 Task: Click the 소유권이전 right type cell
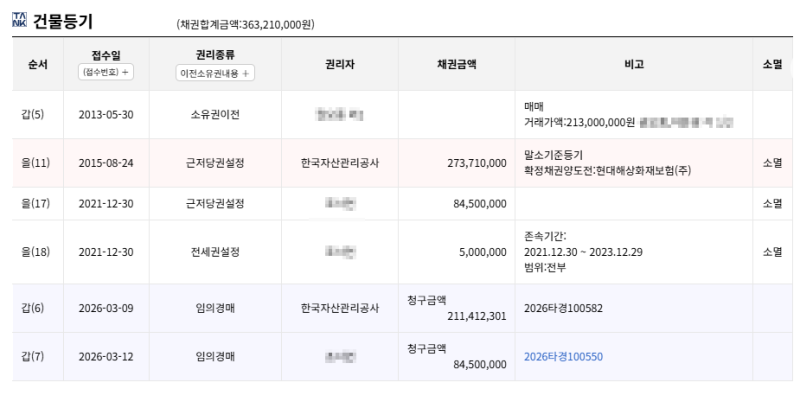click(x=215, y=115)
